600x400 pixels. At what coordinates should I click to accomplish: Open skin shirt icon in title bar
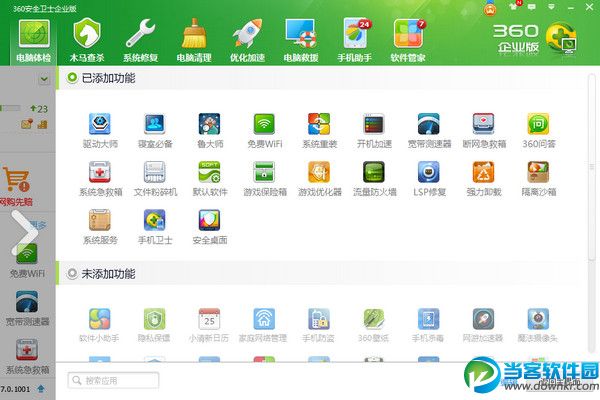[513, 7]
